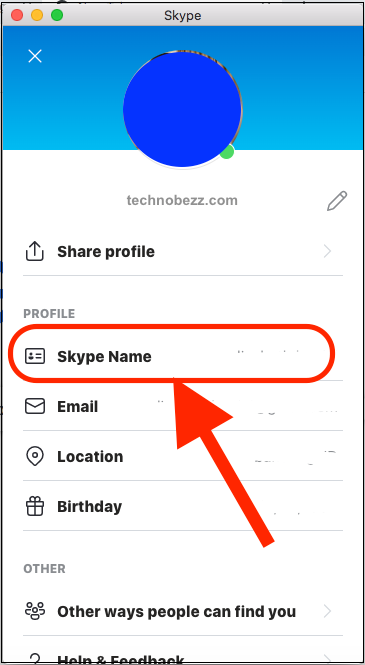Open the Share profile label

[x=106, y=252]
